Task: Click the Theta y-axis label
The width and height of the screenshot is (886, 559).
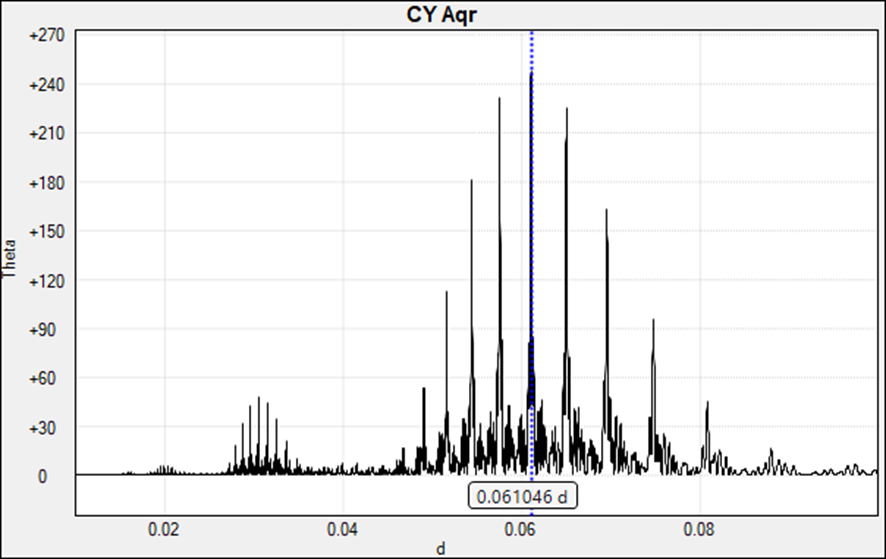Action: [11, 257]
